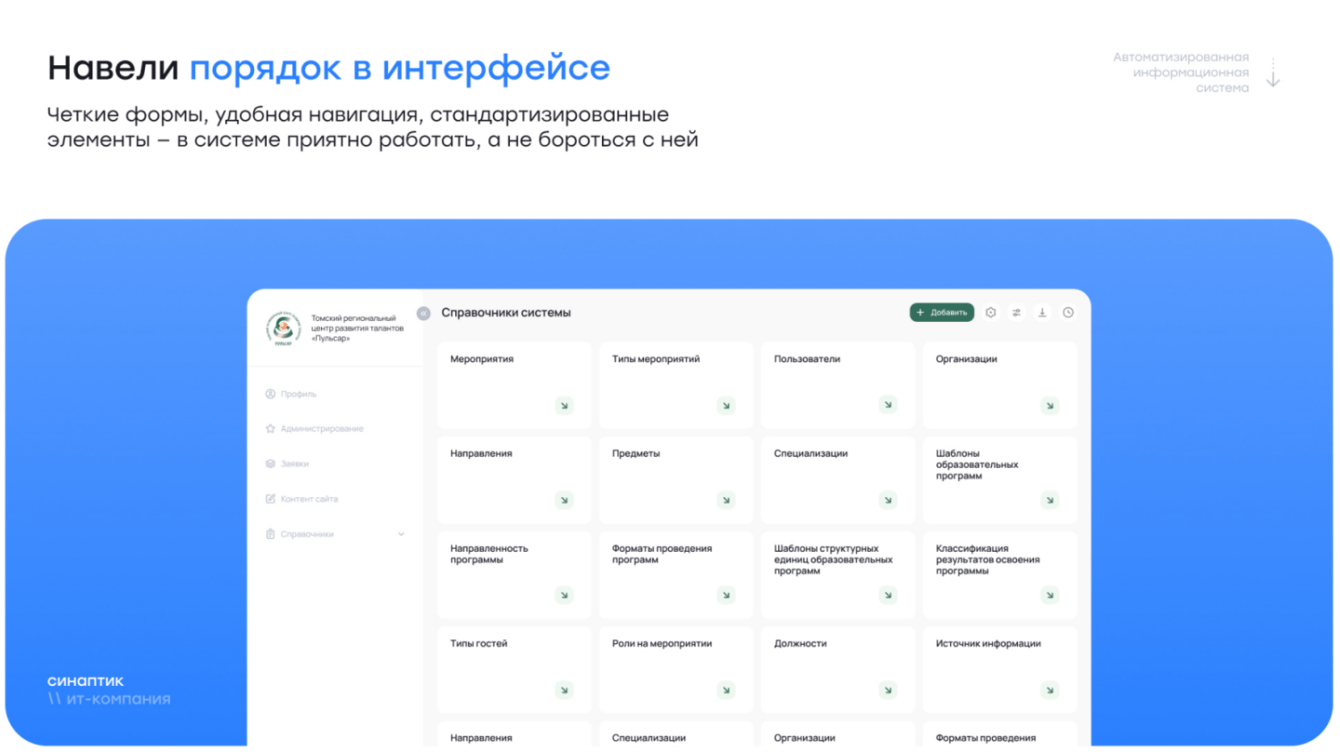Click the Пульсар center logo
The image size is (1340, 752).
(284, 328)
